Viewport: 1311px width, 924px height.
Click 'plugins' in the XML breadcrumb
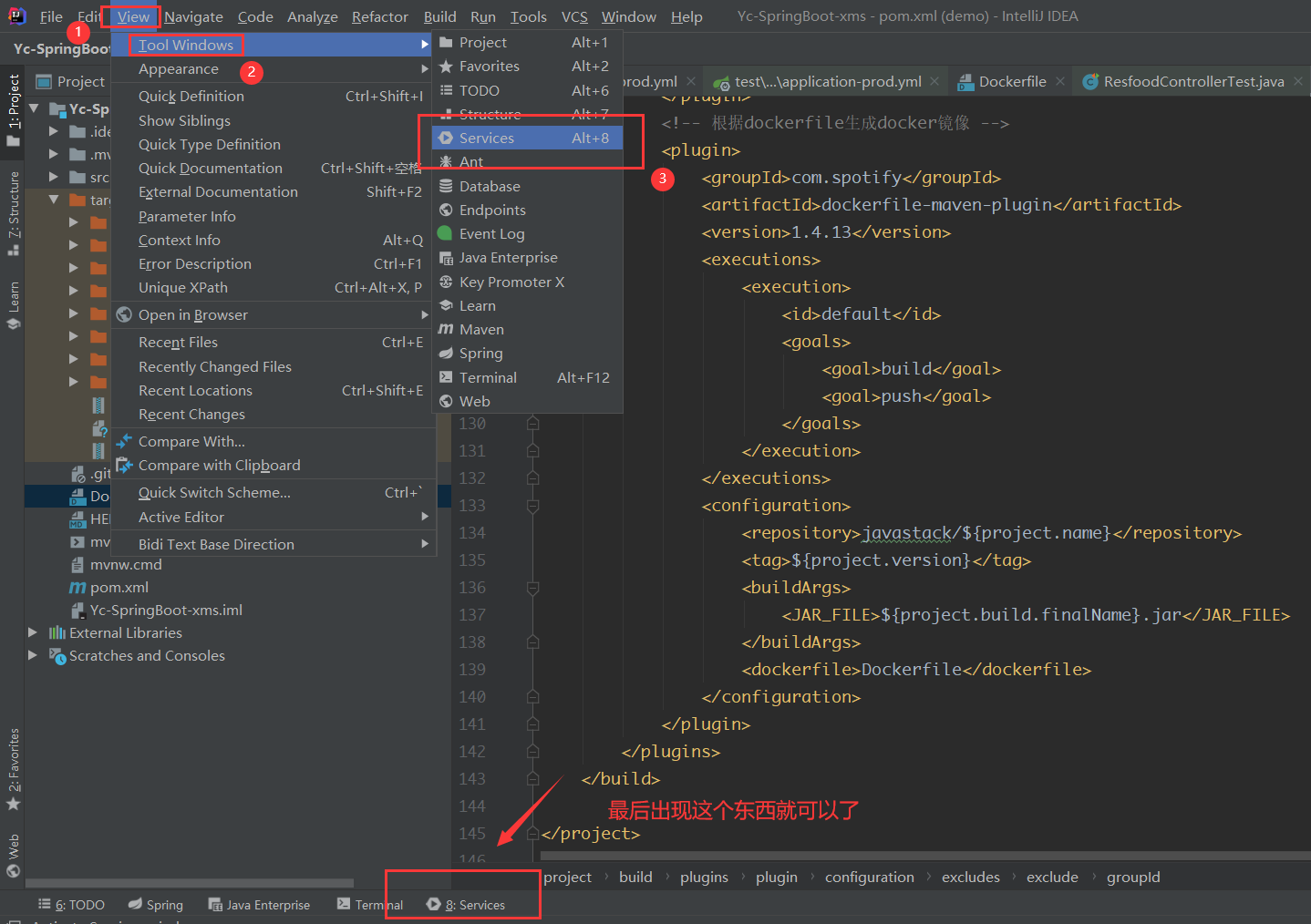(704, 877)
